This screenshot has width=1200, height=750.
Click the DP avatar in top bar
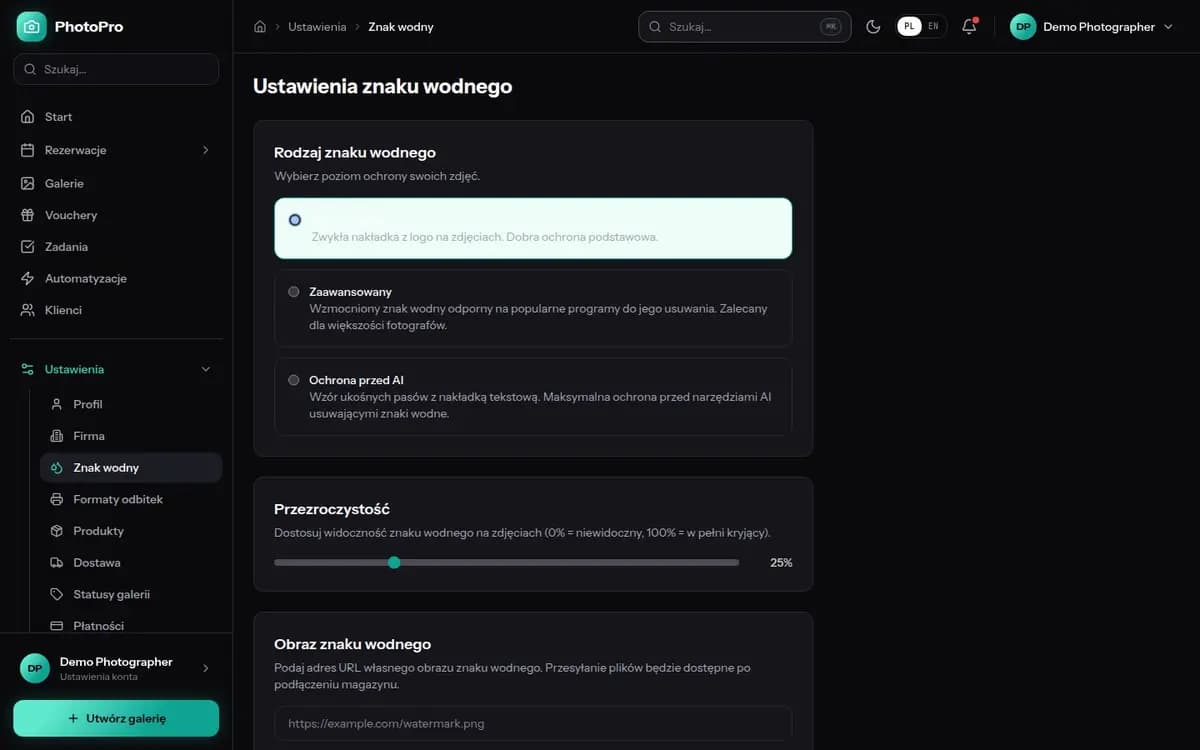click(1023, 27)
